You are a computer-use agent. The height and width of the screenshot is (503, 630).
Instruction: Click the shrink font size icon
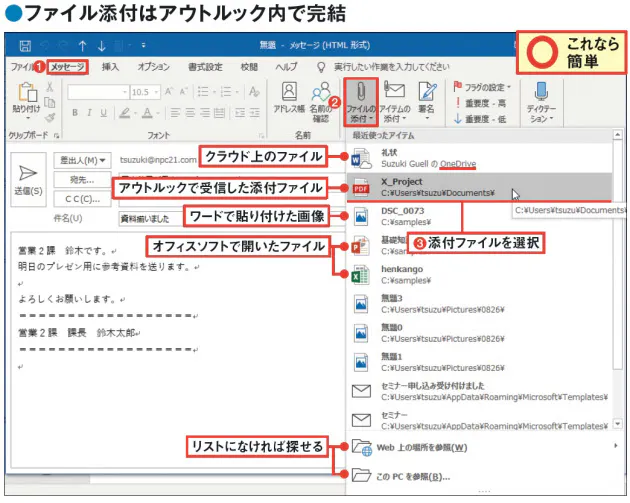[184, 92]
